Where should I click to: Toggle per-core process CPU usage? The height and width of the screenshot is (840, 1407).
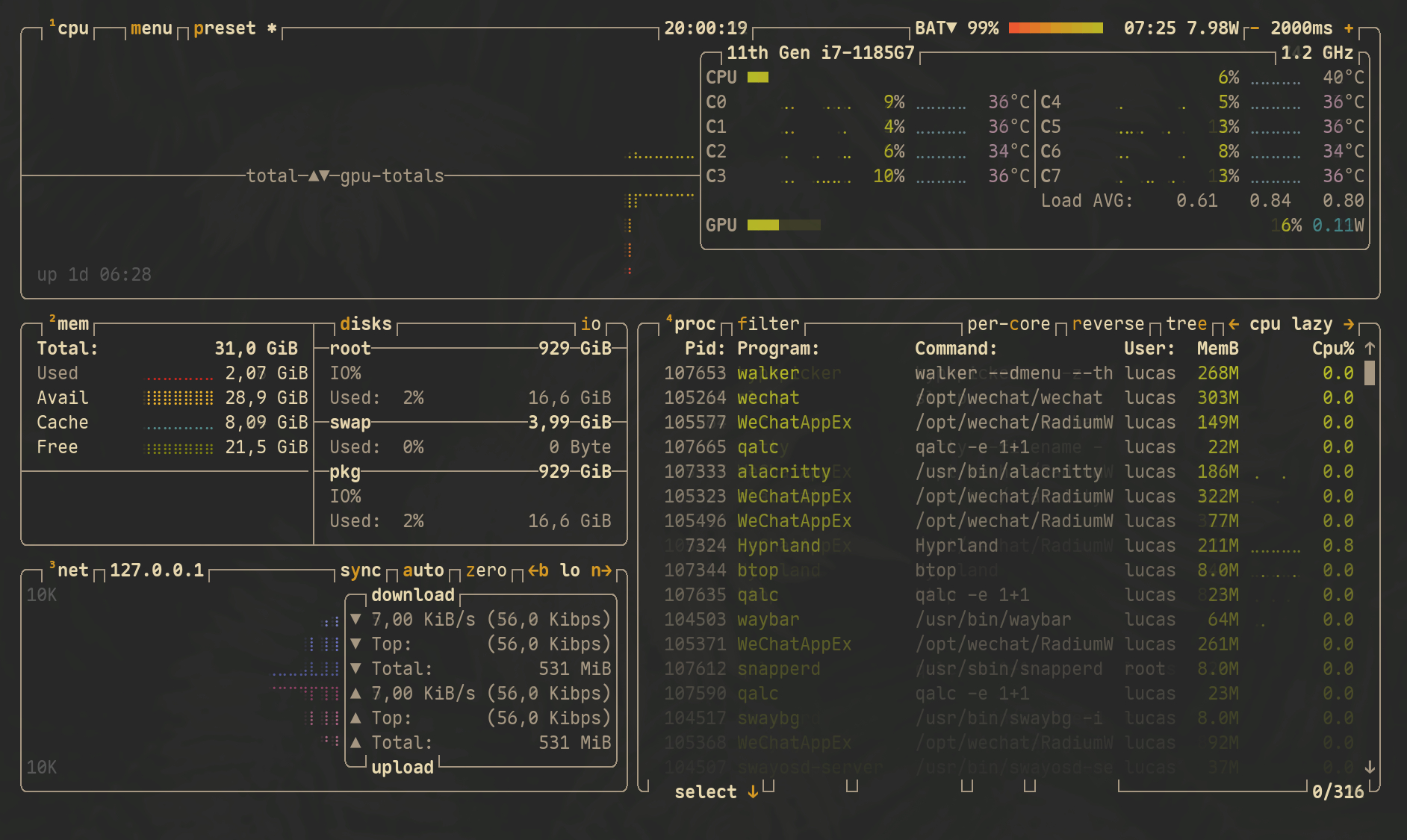(x=1008, y=324)
